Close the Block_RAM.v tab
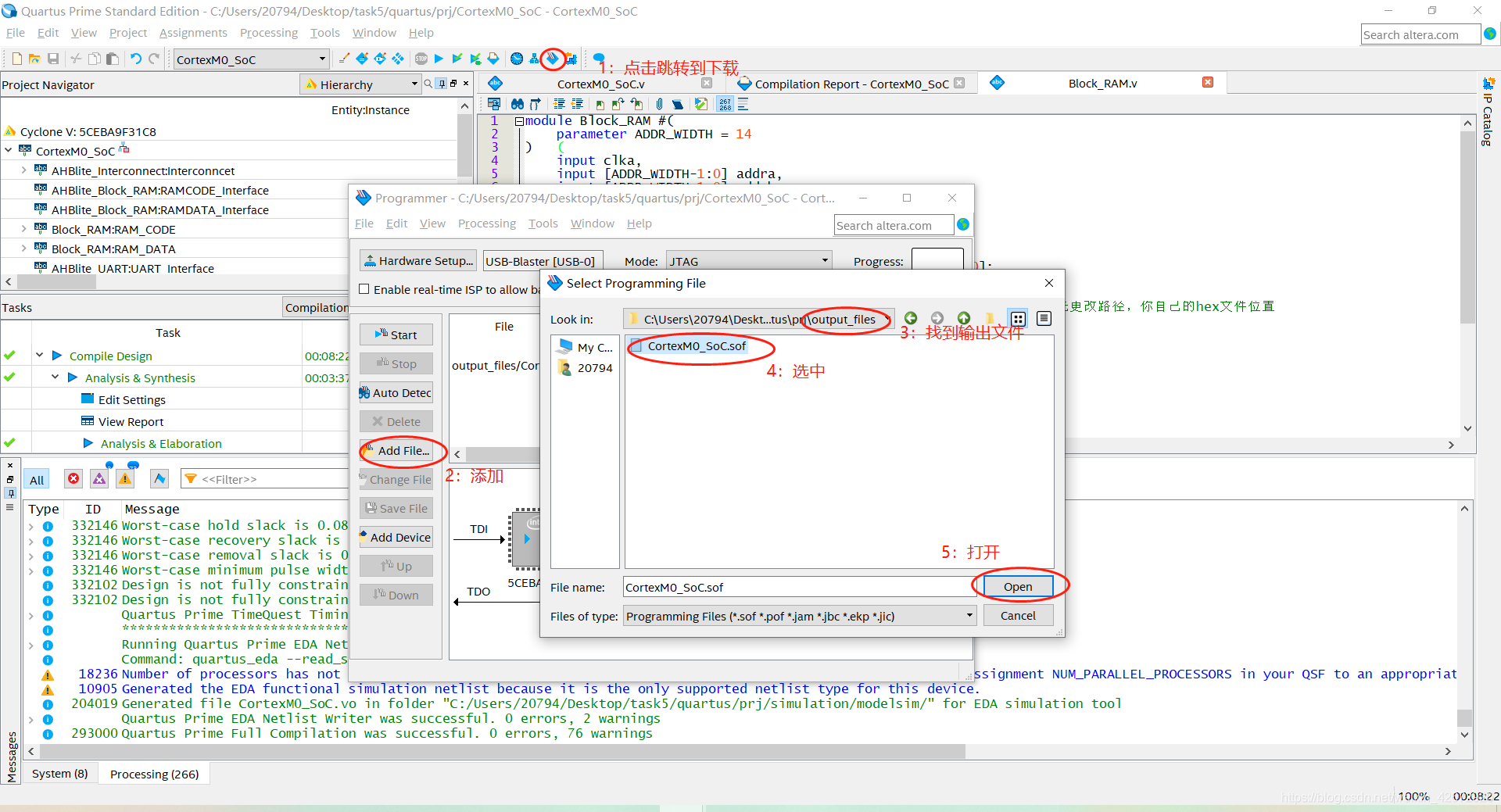This screenshot has width=1501, height=812. (1208, 83)
